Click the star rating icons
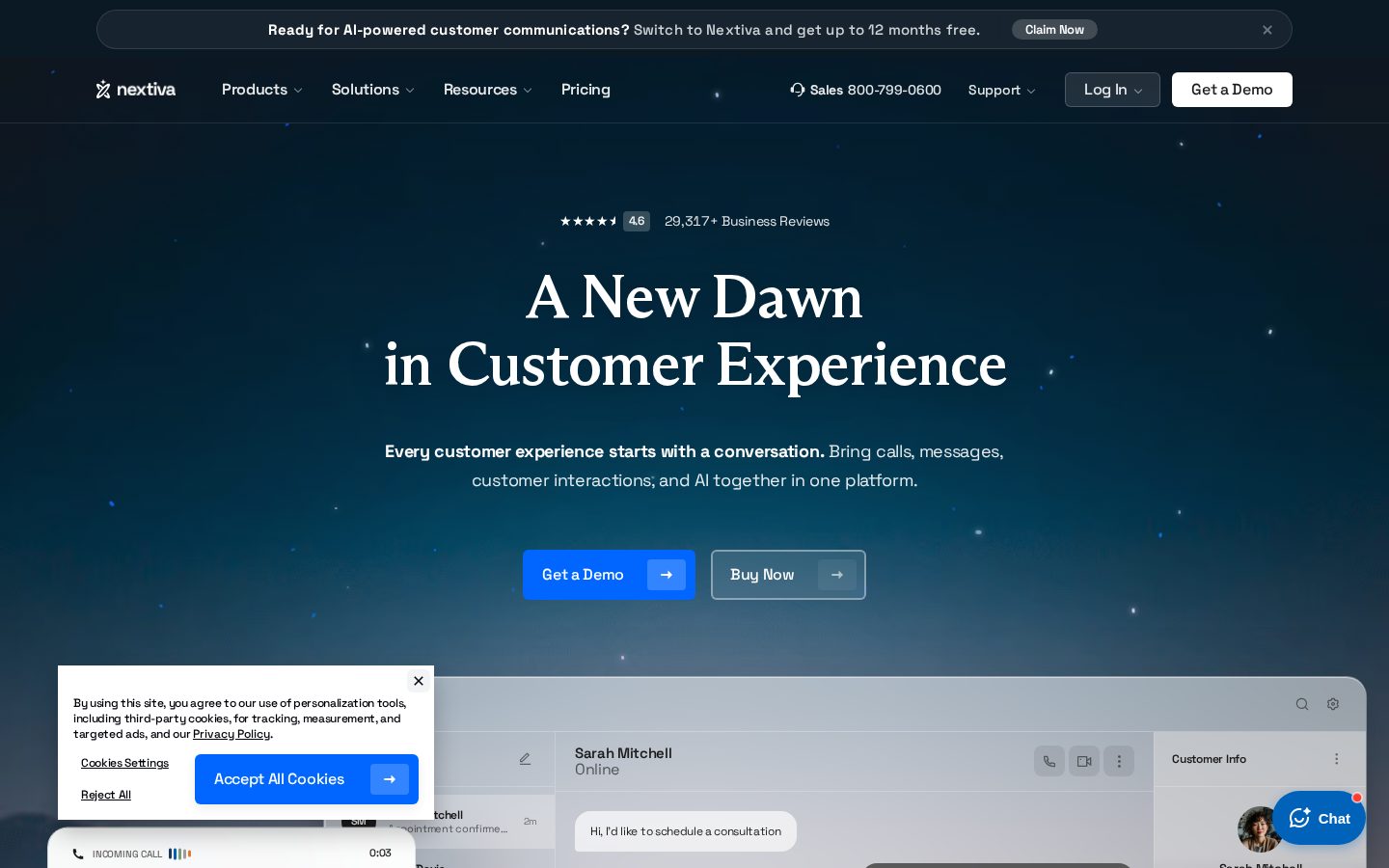 tap(588, 221)
